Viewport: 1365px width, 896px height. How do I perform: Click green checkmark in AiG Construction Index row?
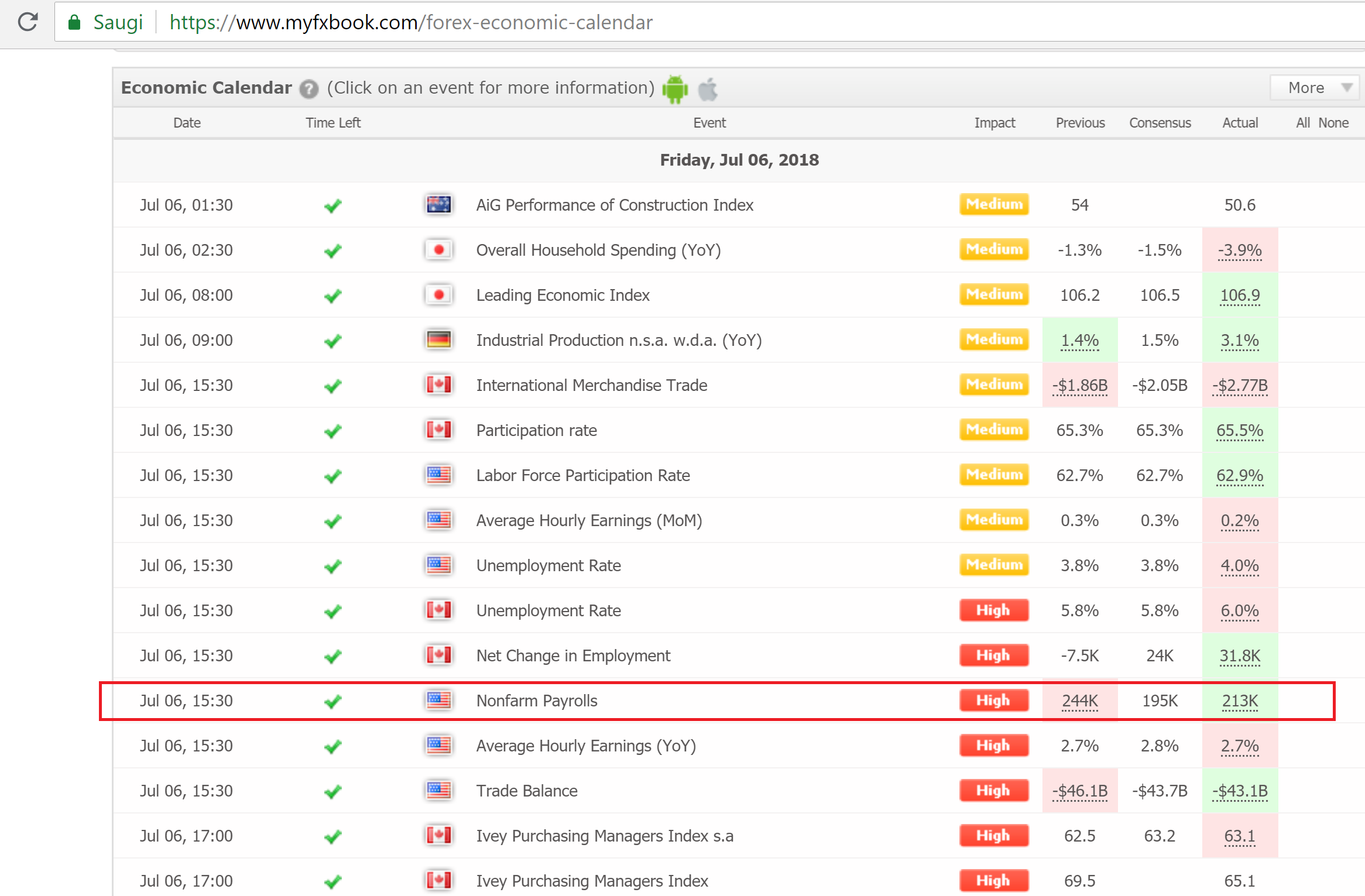click(333, 205)
